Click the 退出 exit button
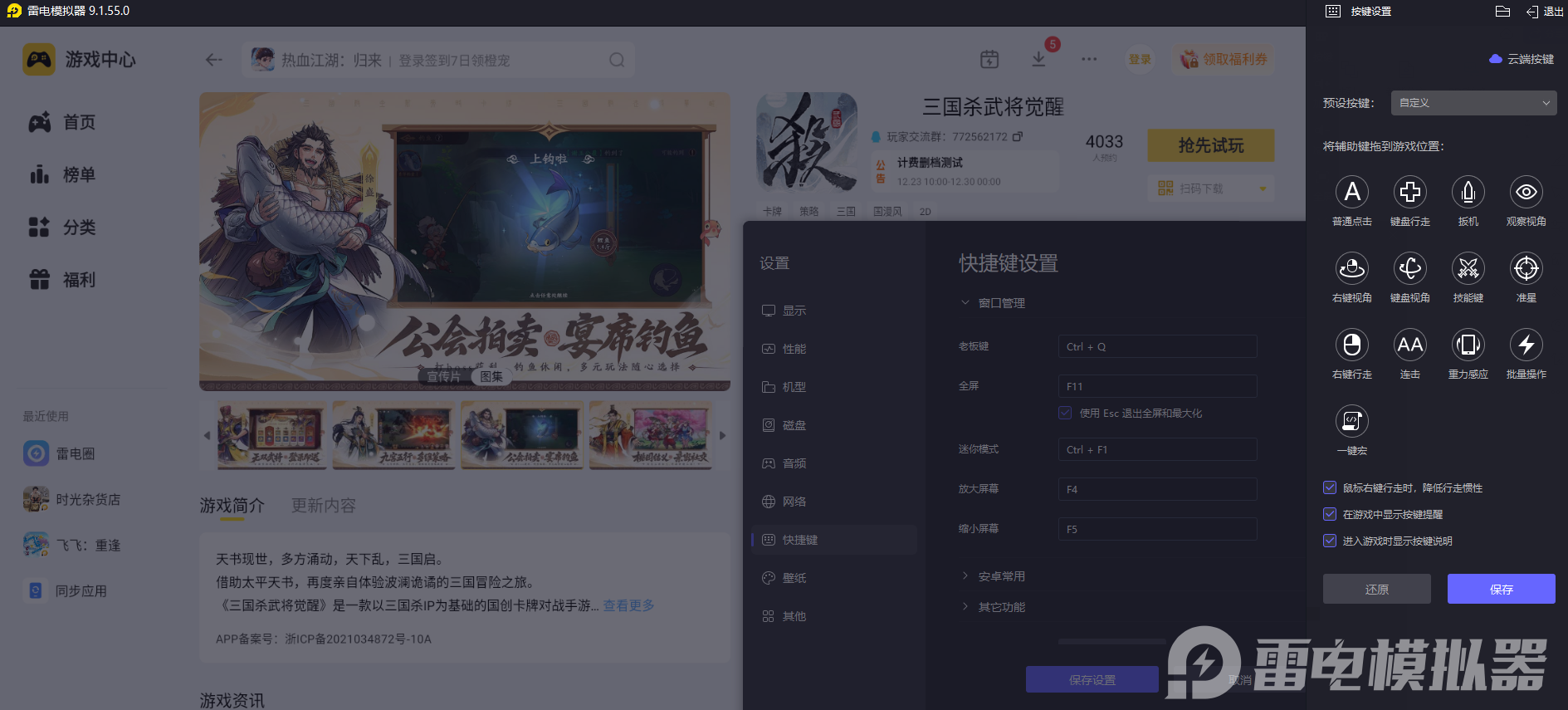This screenshot has height=710, width=1568. pyautogui.click(x=1544, y=12)
